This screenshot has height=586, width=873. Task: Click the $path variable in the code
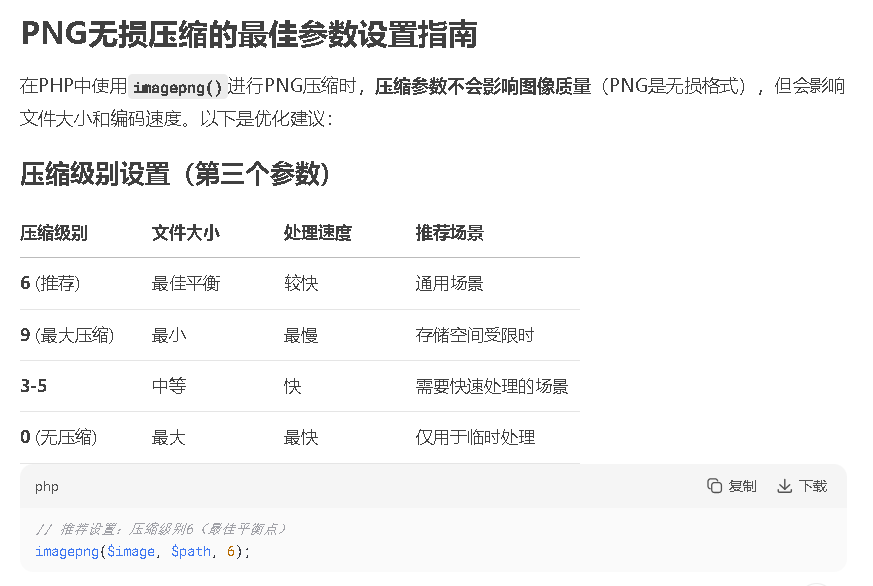click(x=191, y=551)
